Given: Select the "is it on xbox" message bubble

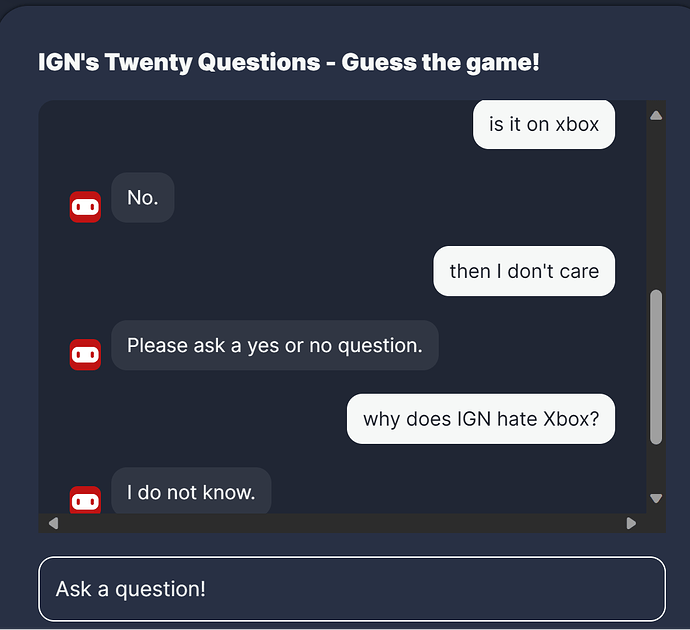Looking at the screenshot, I should 544,125.
